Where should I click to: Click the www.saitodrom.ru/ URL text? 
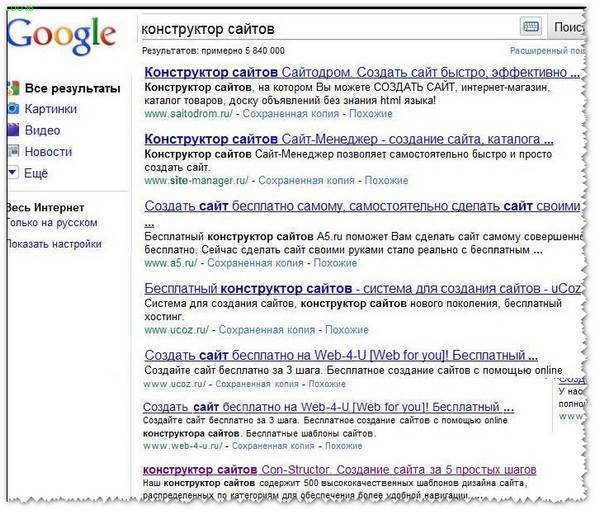(188, 114)
